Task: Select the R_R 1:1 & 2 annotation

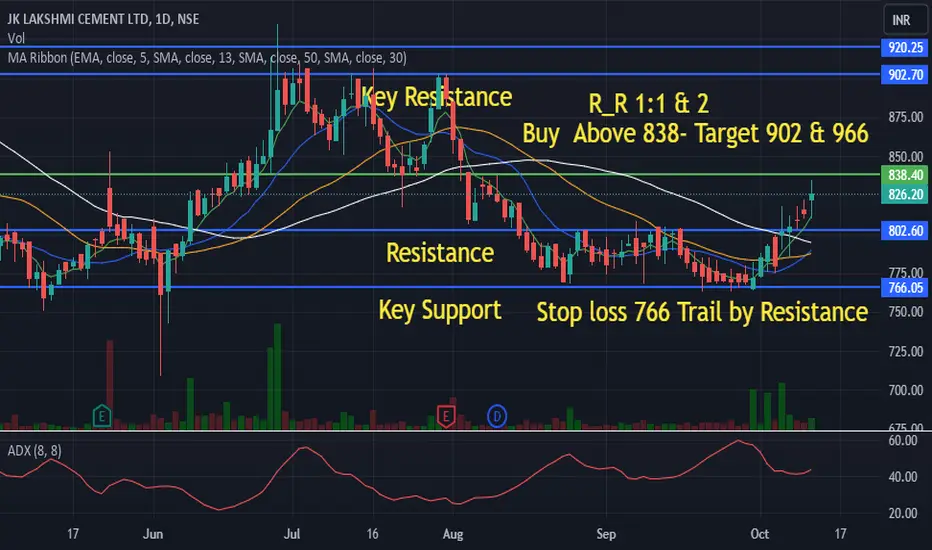Action: pos(648,103)
